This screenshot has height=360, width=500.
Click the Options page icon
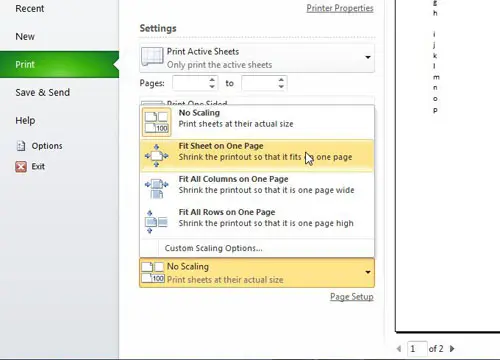click(x=21, y=146)
